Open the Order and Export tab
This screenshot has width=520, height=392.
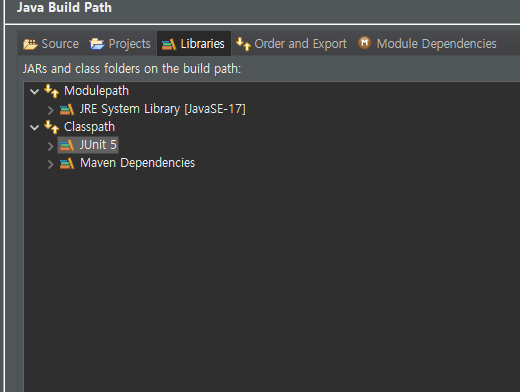(x=291, y=44)
